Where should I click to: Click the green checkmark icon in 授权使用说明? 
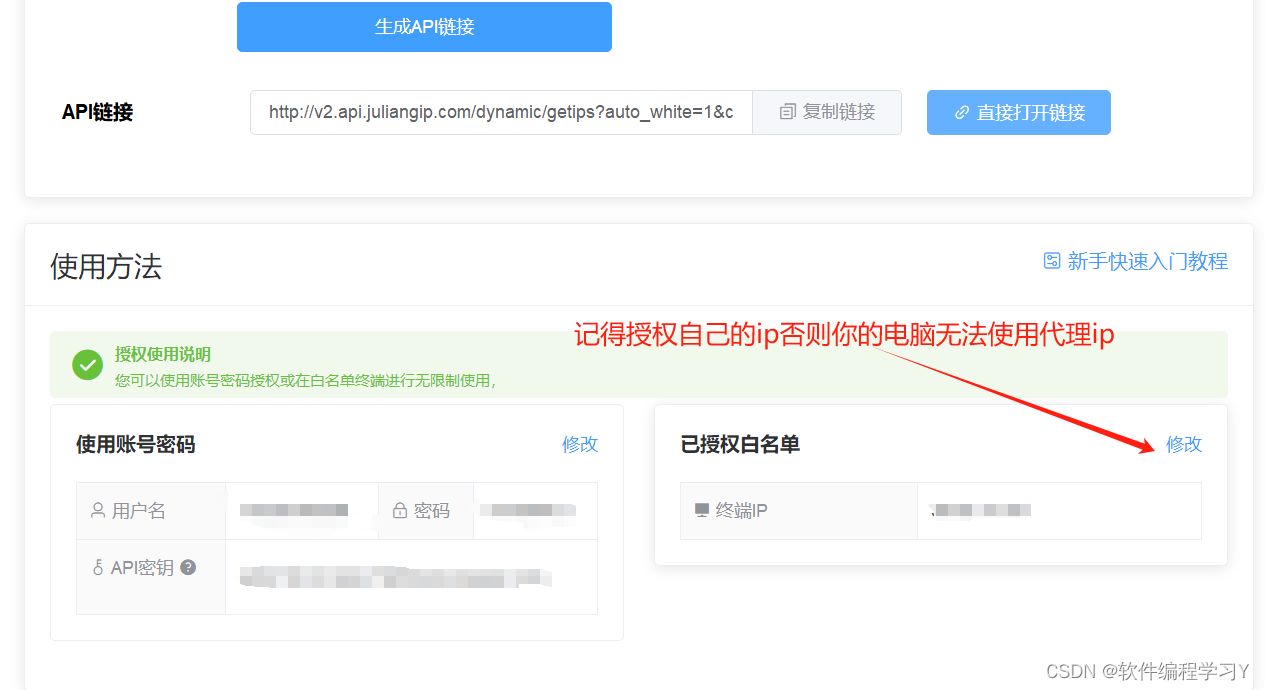[87, 365]
